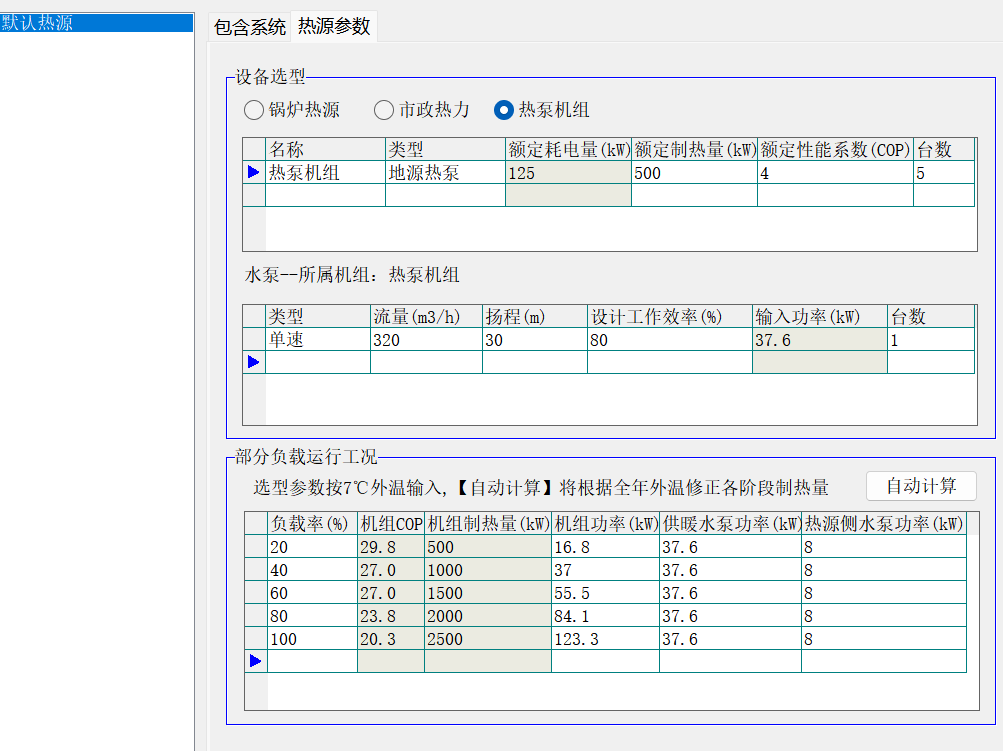
Task: Click the 机组功率 cell showing 123.3
Action: coord(604,639)
